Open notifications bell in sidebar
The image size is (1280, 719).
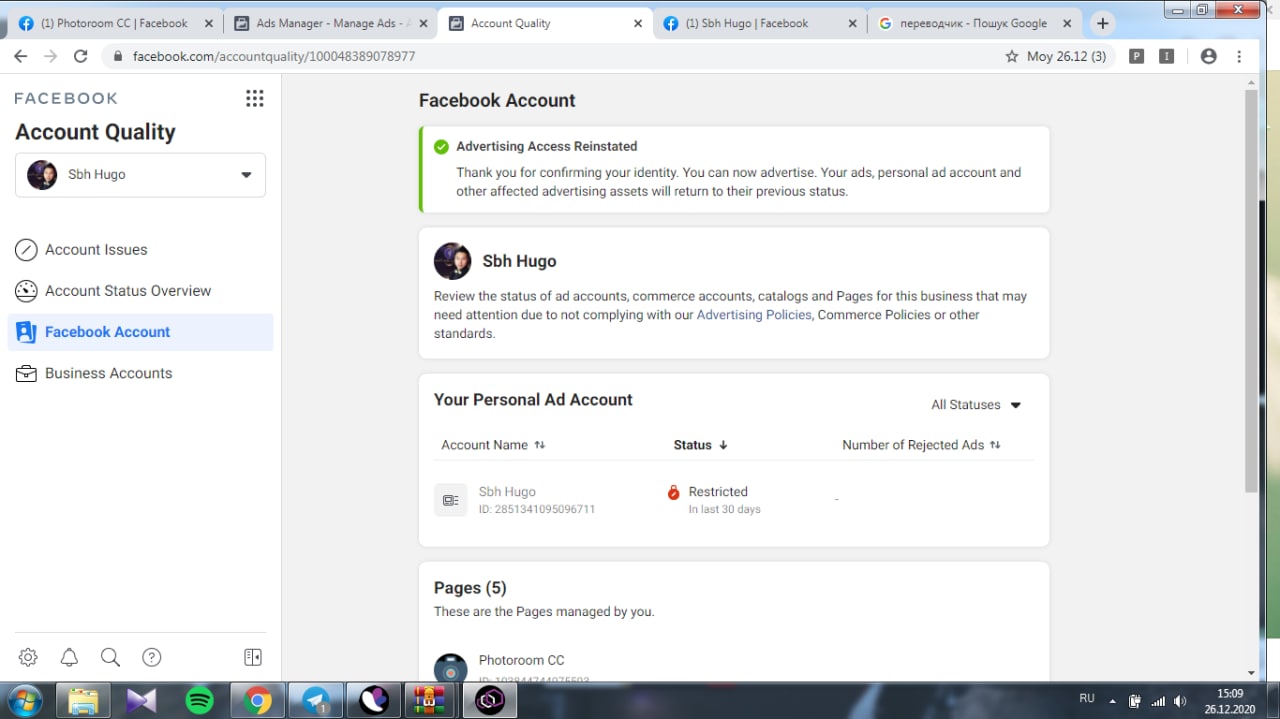click(69, 657)
